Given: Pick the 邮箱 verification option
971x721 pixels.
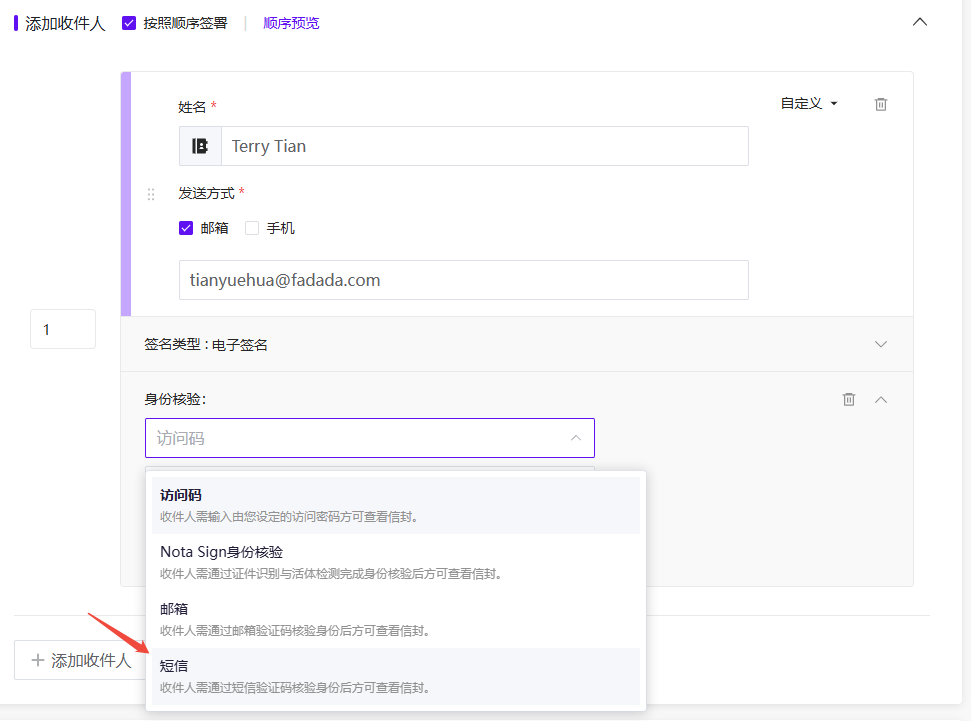Looking at the screenshot, I should pos(396,619).
